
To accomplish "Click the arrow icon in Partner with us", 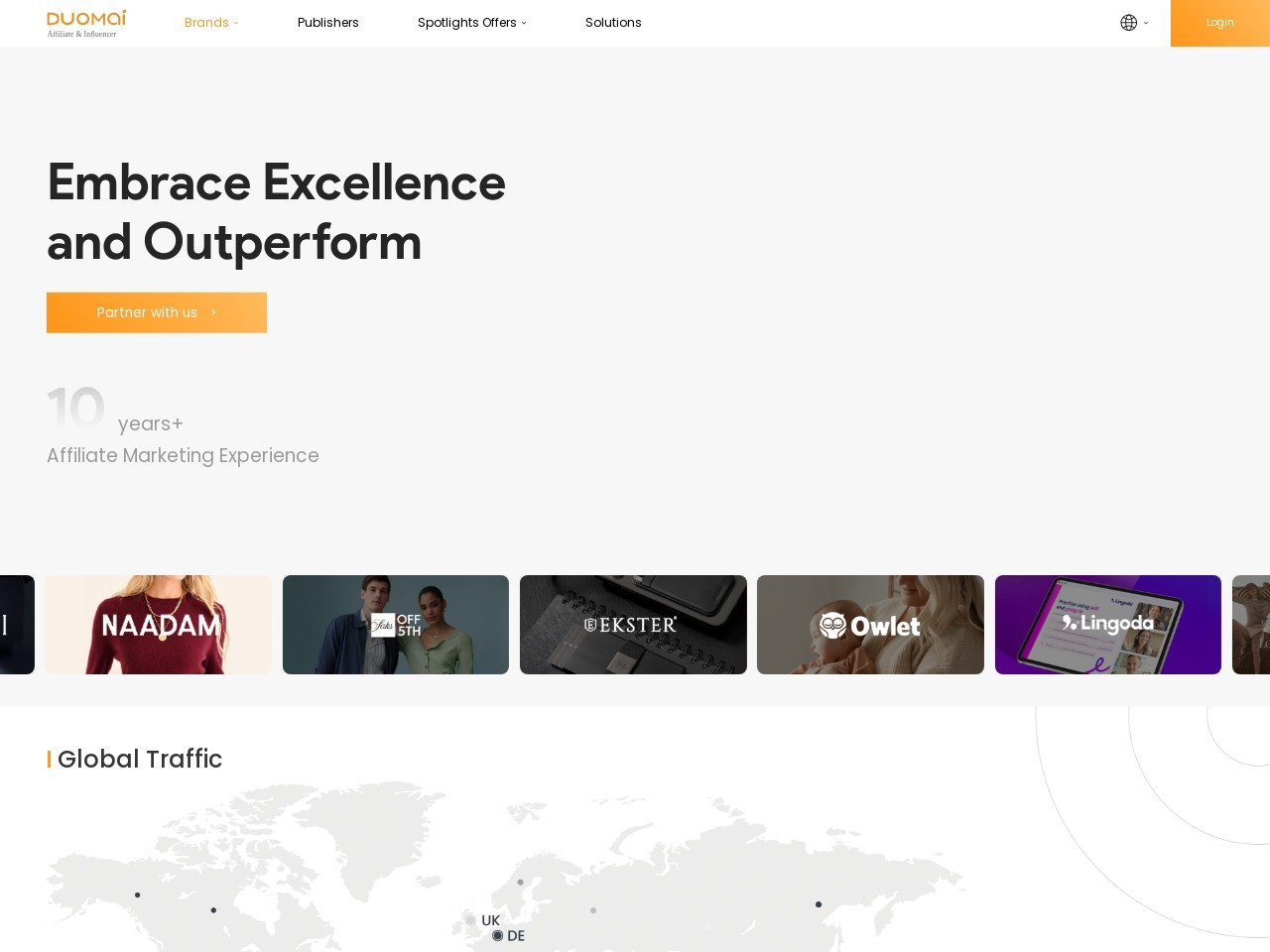I will [x=213, y=312].
